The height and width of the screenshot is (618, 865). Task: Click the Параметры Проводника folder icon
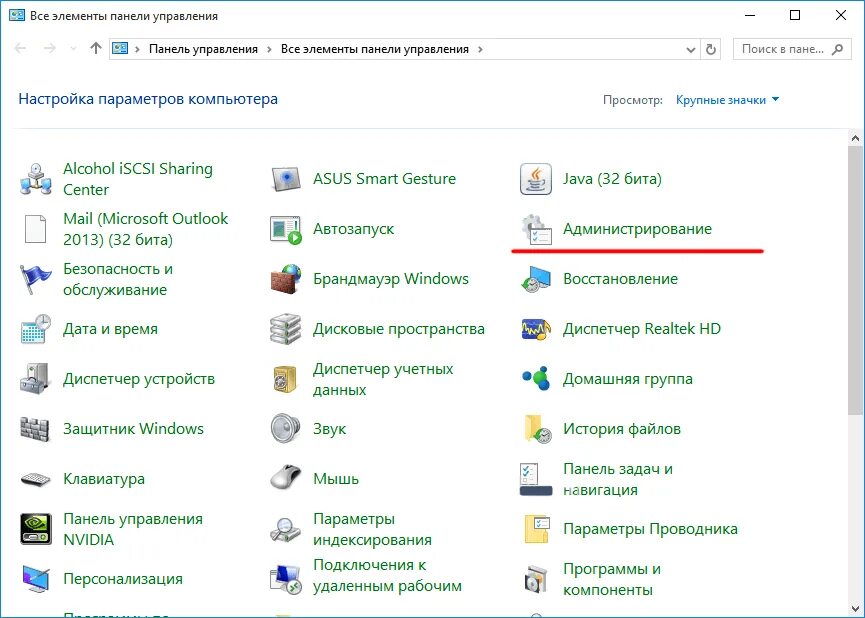click(536, 529)
